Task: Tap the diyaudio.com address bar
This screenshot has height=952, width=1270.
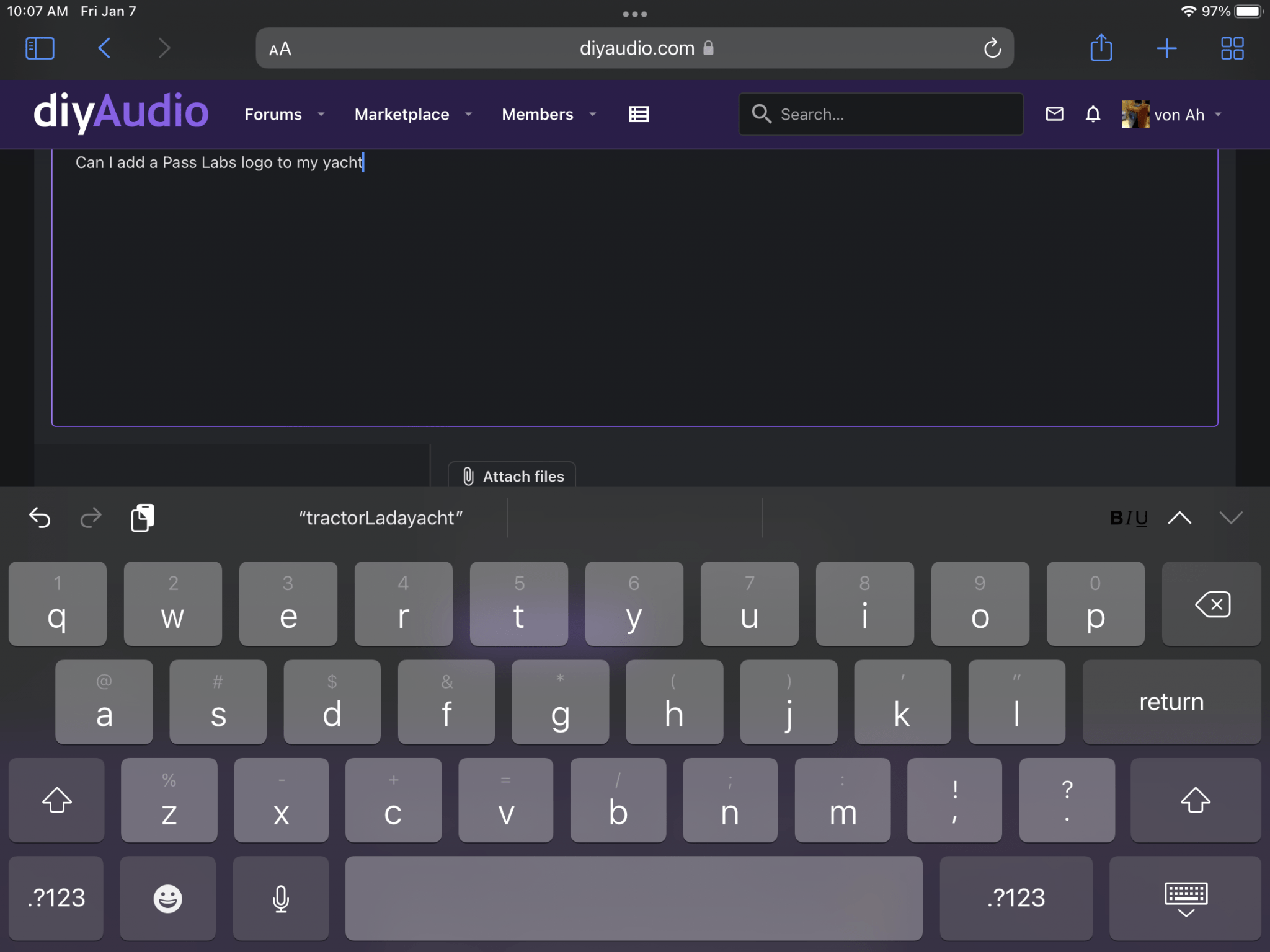Action: pos(635,48)
